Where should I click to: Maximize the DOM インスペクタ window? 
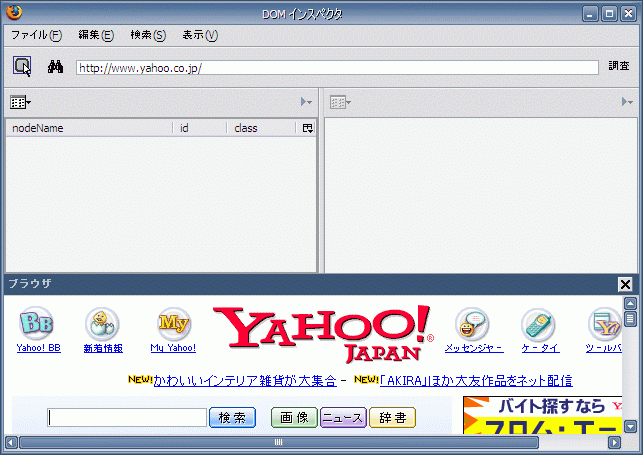click(x=609, y=14)
